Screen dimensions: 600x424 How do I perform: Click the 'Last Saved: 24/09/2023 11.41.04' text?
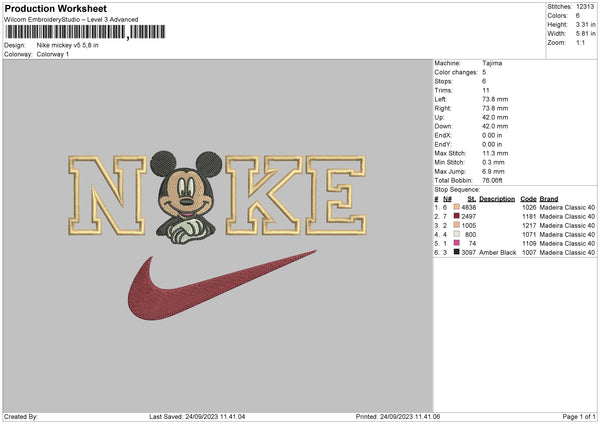197,416
